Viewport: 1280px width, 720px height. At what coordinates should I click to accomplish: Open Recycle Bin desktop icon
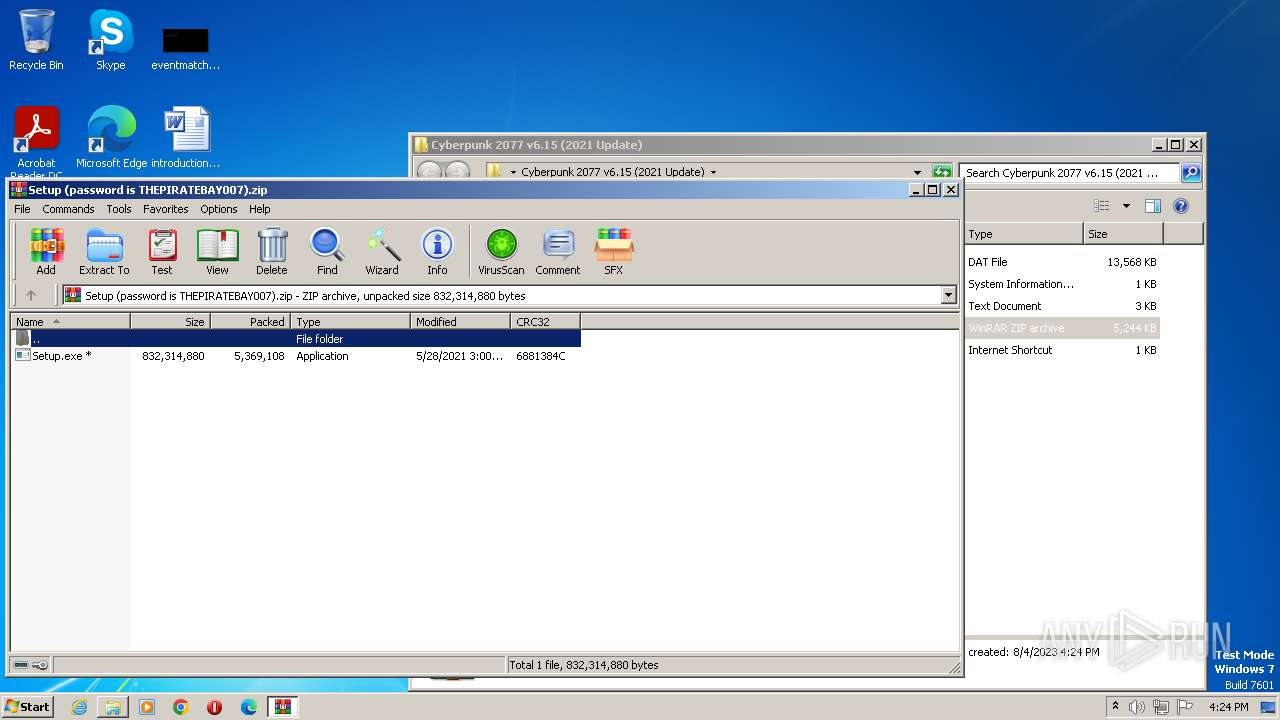36,40
